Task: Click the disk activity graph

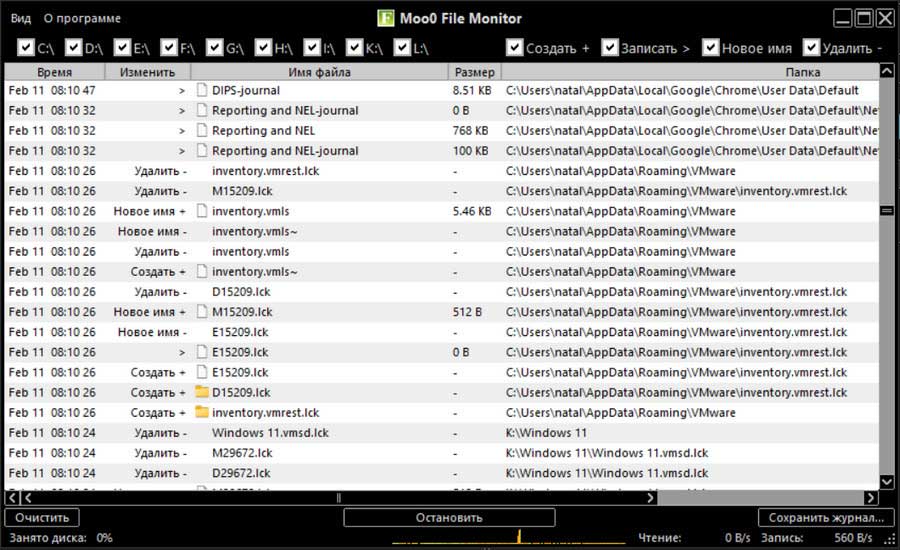Action: [509, 537]
